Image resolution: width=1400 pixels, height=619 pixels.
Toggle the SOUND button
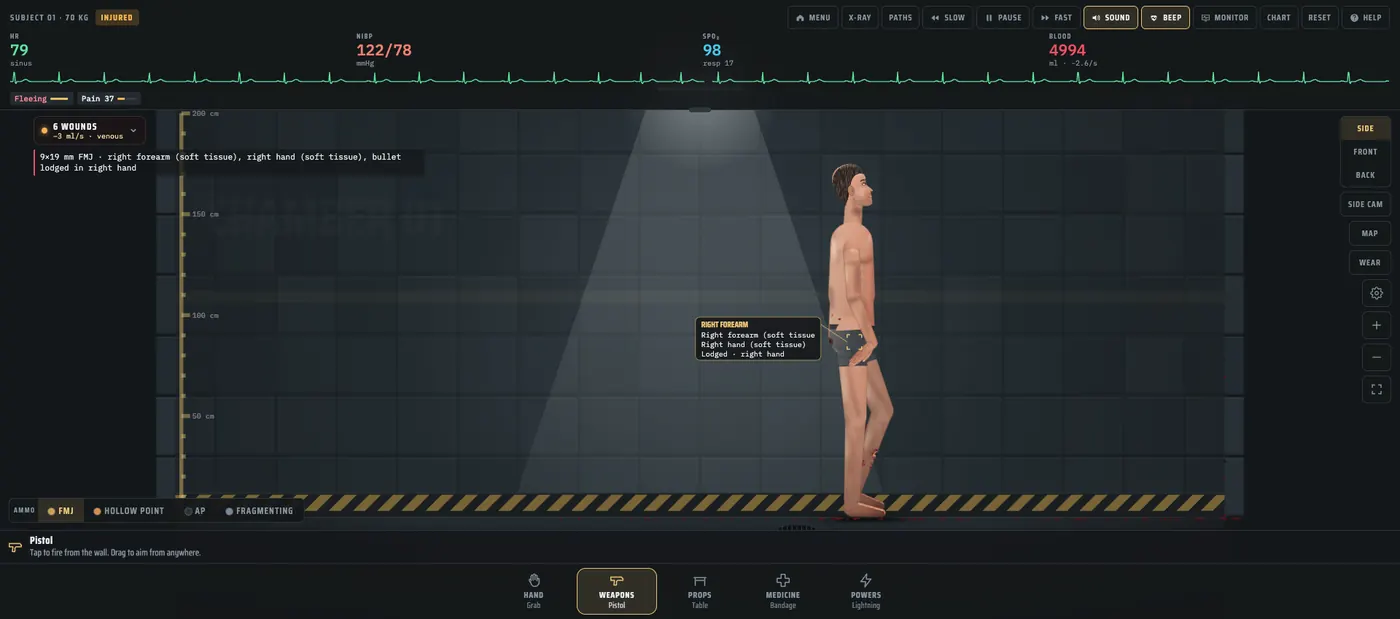(x=1110, y=17)
